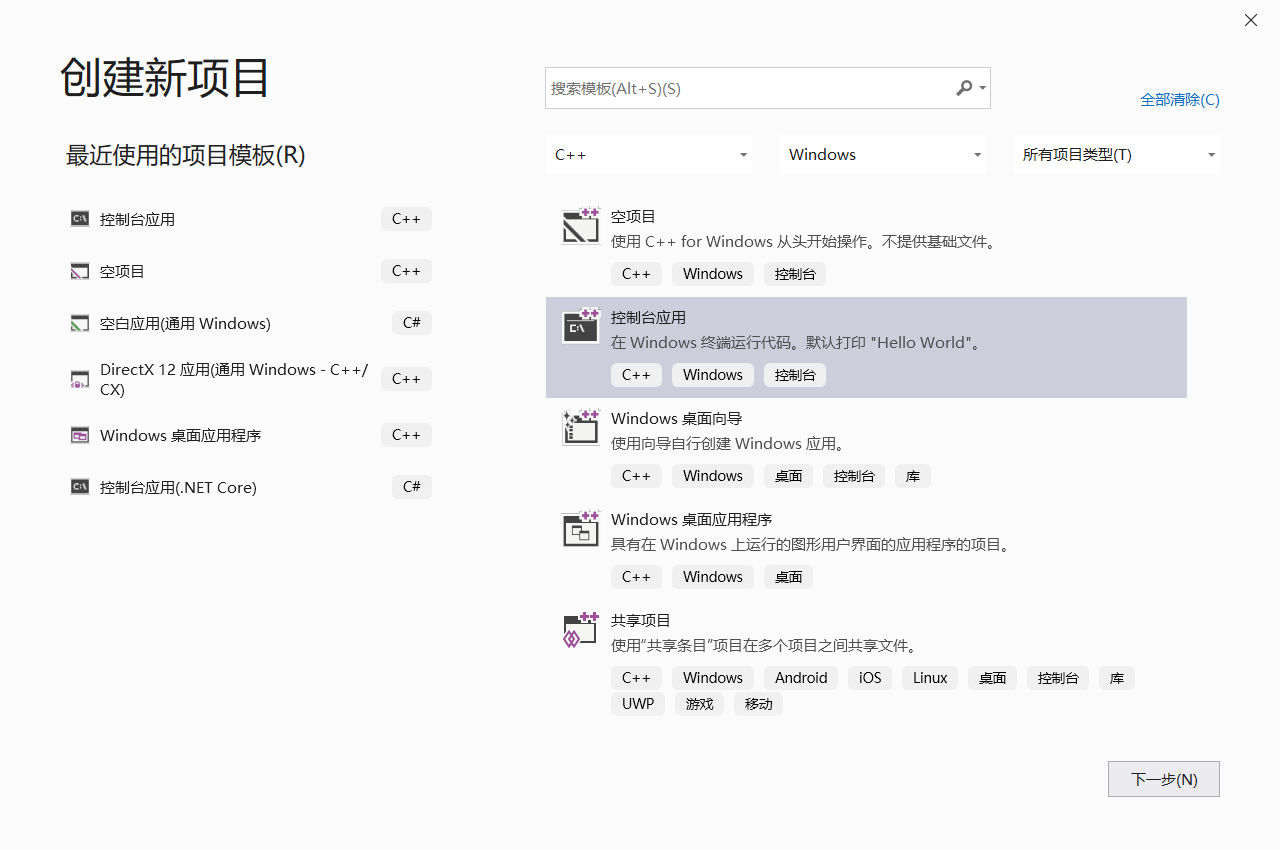The image size is (1280, 850).
Task: Select the UWP tag under 共享项目
Action: click(637, 703)
